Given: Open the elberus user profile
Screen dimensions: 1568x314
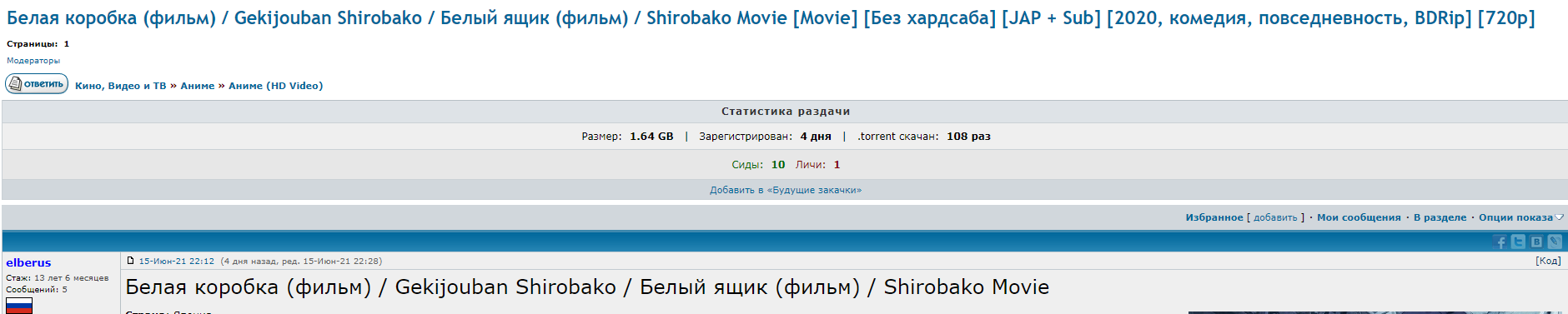Looking at the screenshot, I should coord(28,262).
